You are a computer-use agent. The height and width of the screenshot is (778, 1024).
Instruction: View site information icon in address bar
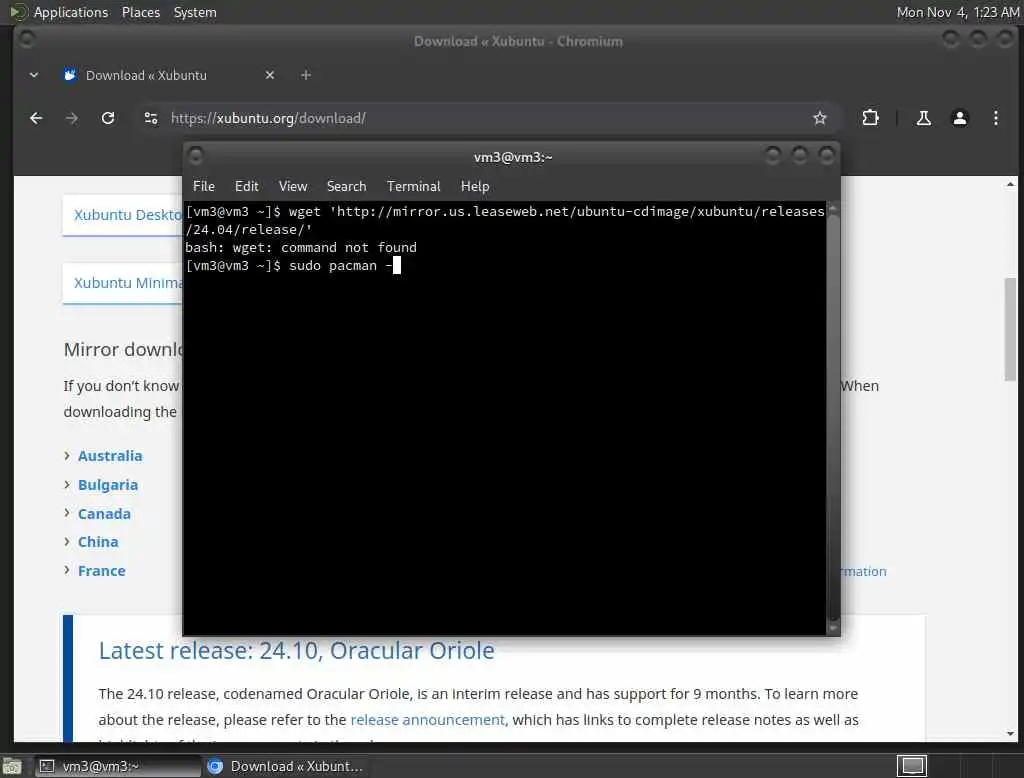pos(151,118)
